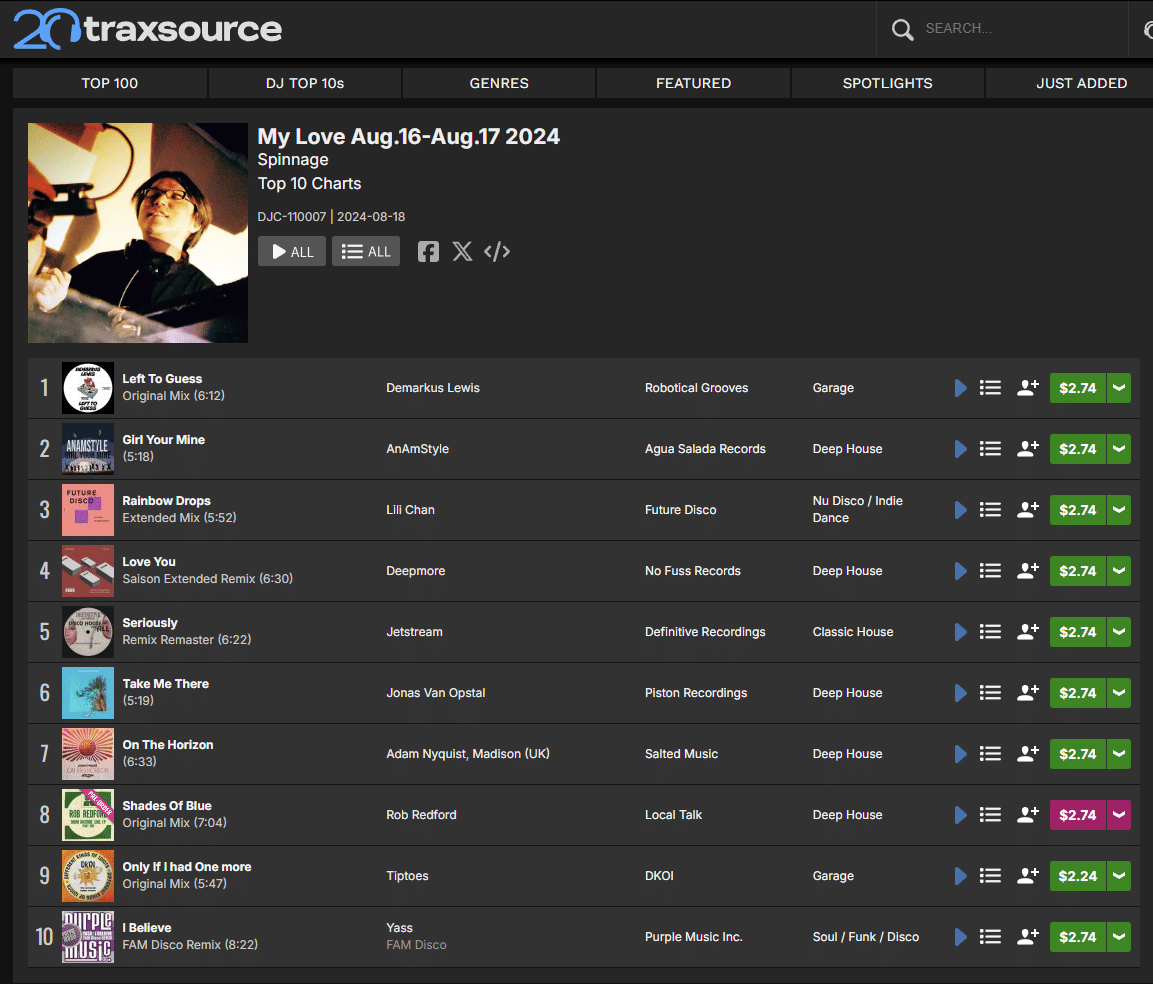Open Future Disco cover art thumbnail
1153x984 pixels.
88,510
